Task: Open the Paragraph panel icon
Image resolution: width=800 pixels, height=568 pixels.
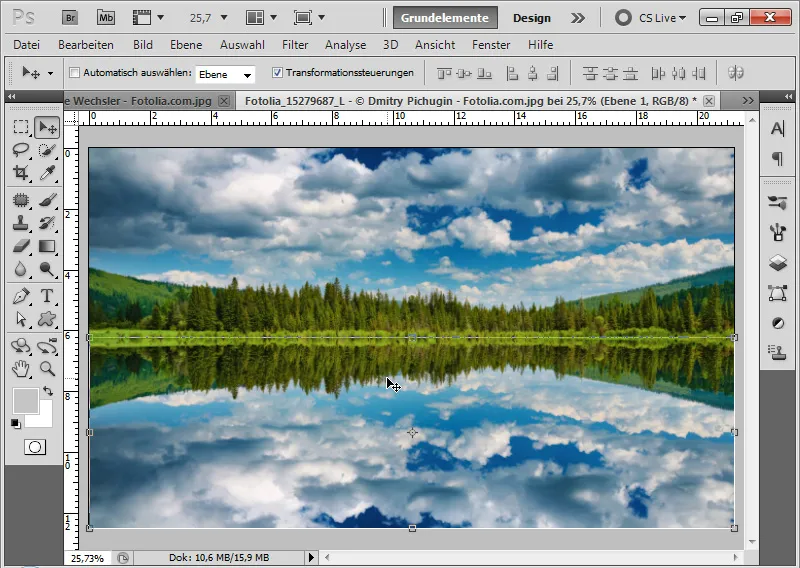Action: pos(778,159)
